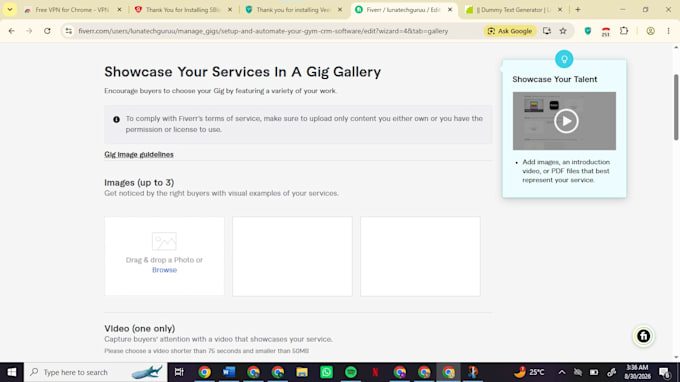Click the 'Images (up to 3)' heading
This screenshot has height=382, width=680.
(139, 182)
